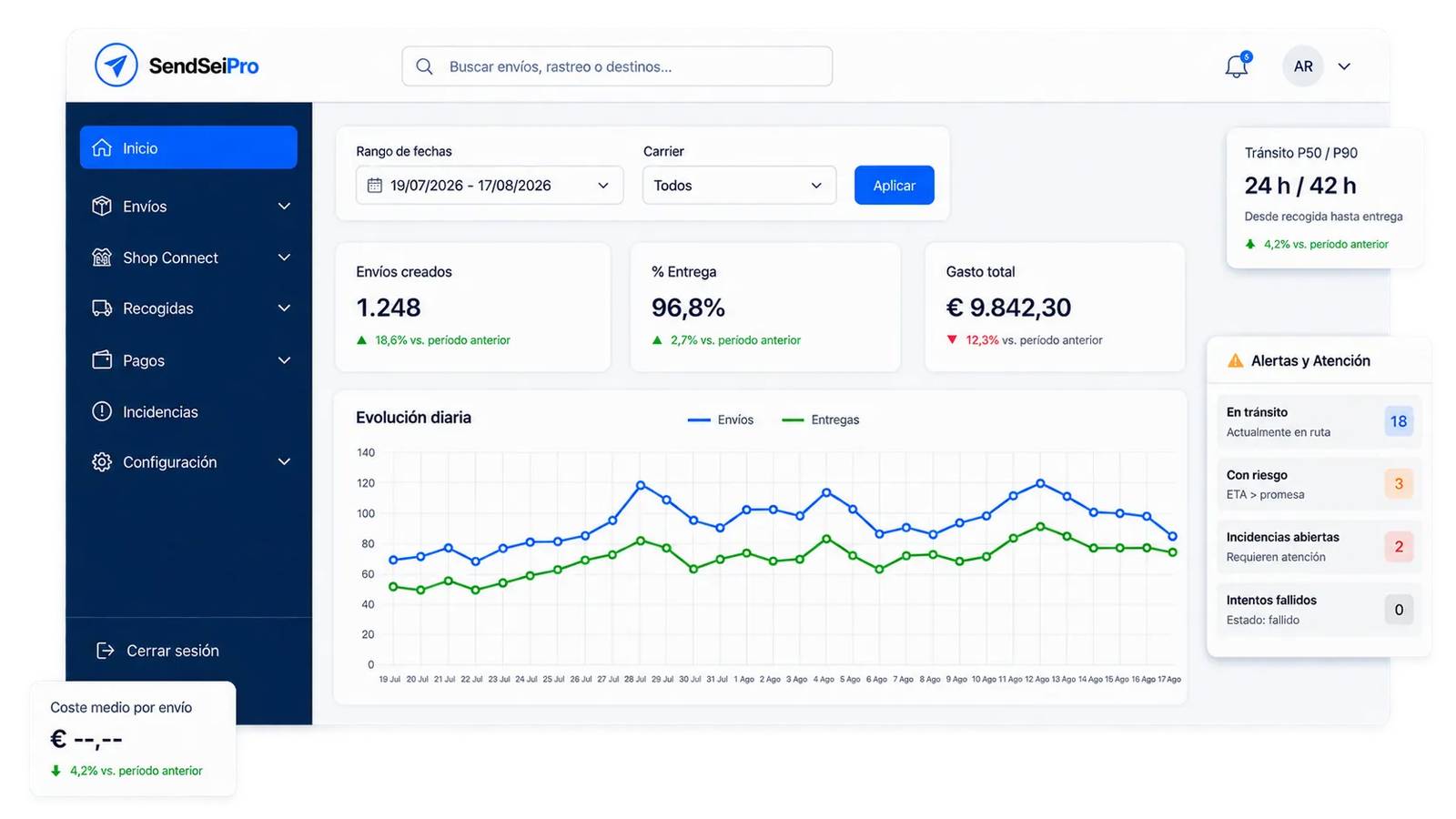Click the Pagos wallet icon
Screen dimensions: 1456x819
coord(102,360)
